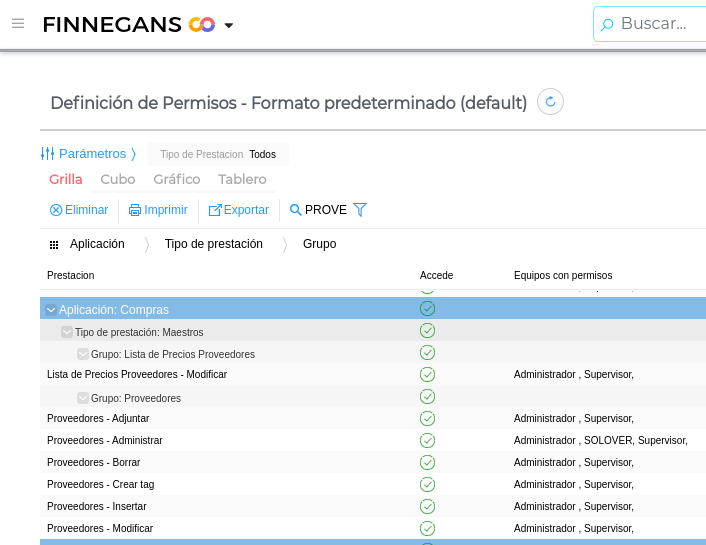Screen dimensions: 706x545
Task: Collapse the Grupo: Proveedores group
Action: [x=83, y=398]
